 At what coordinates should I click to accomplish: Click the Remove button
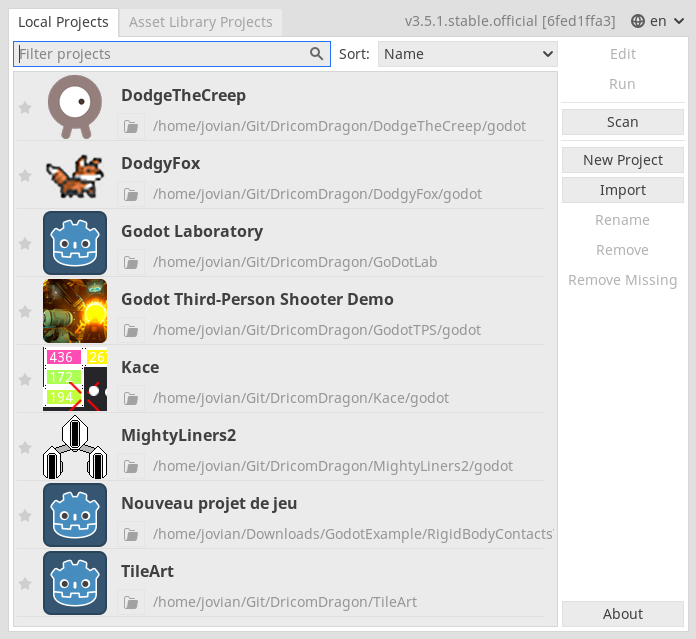click(x=622, y=250)
